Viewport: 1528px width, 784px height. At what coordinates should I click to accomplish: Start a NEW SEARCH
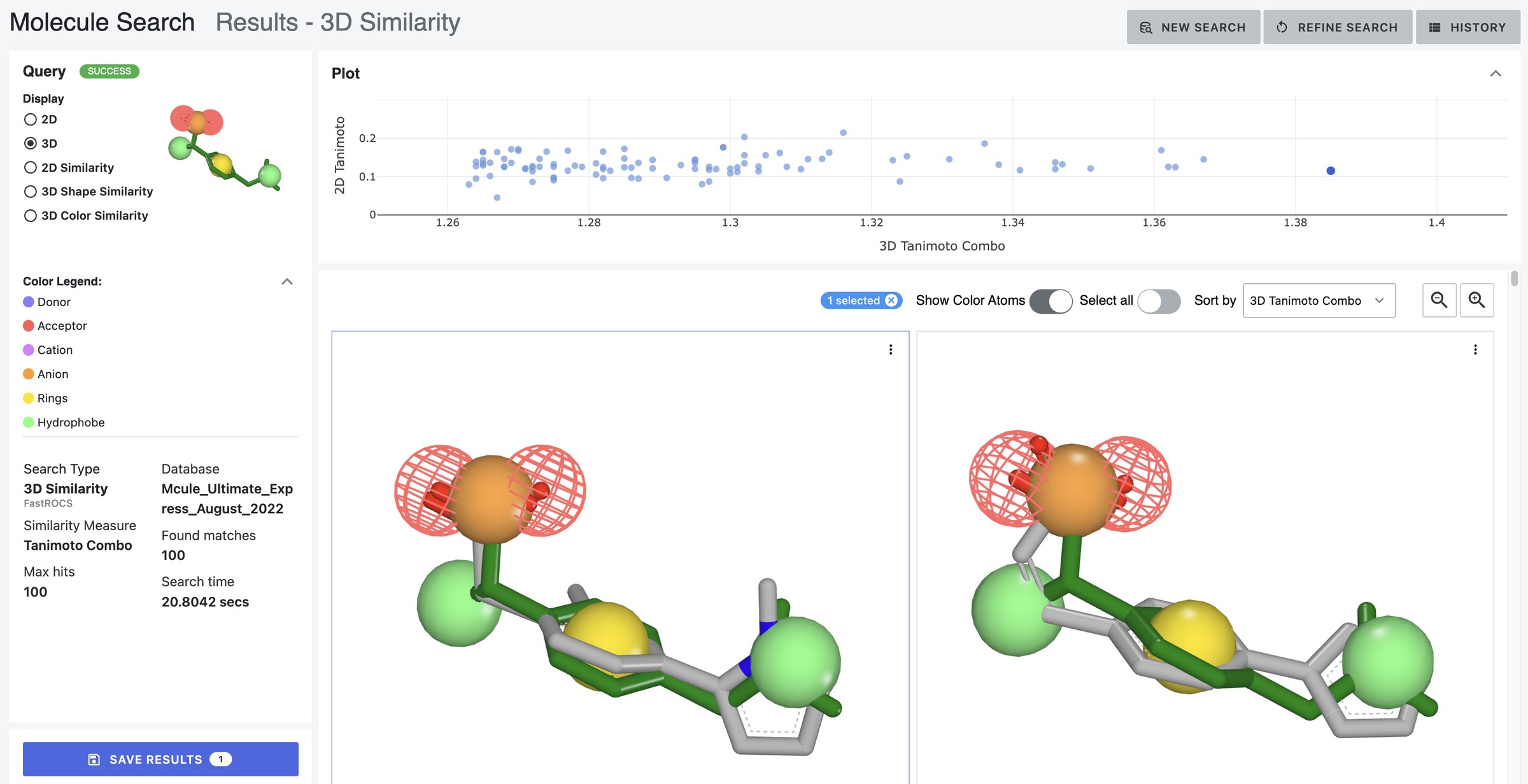[x=1193, y=27]
